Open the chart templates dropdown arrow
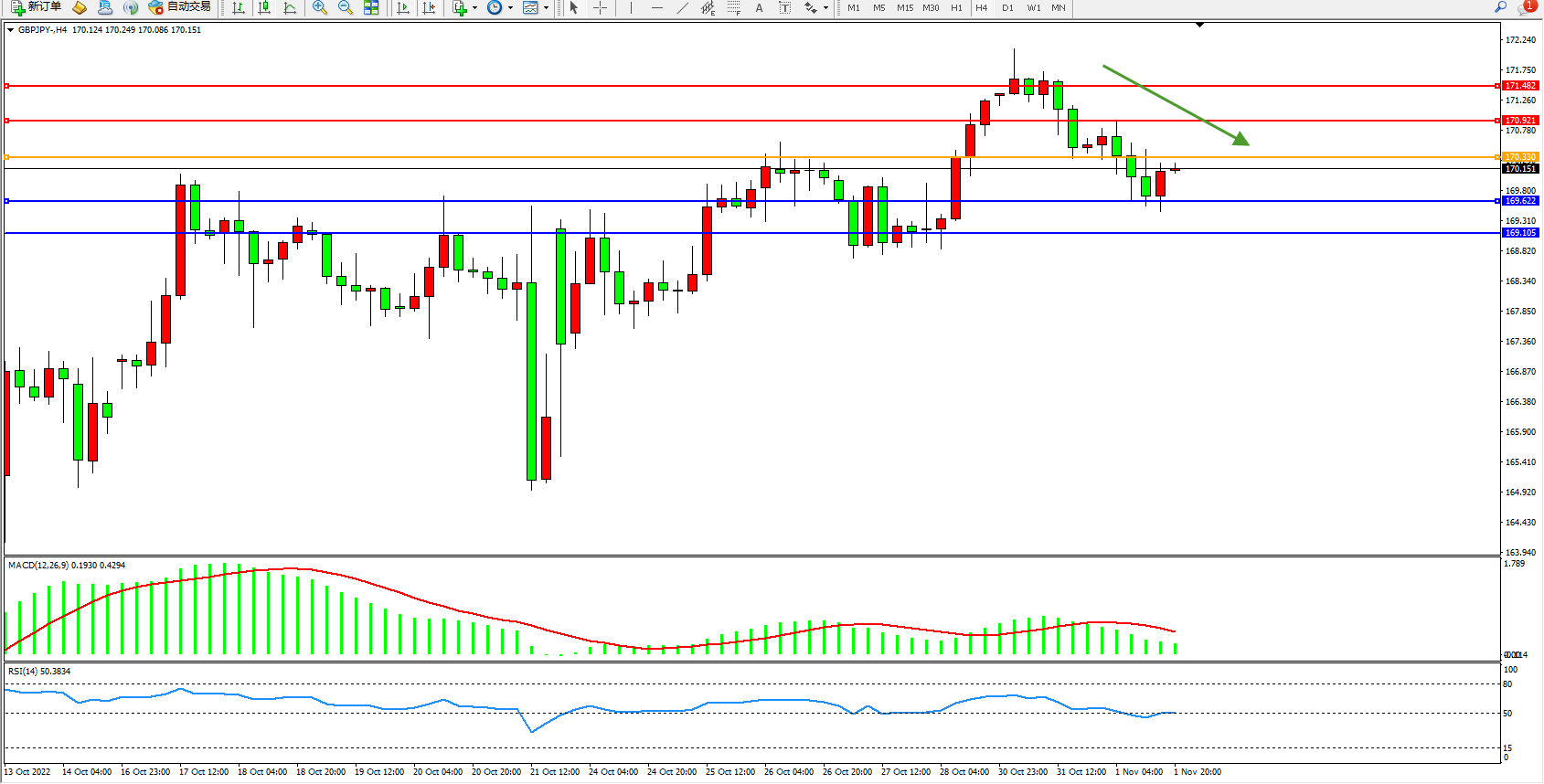This screenshot has height=784, width=1544. (546, 7)
